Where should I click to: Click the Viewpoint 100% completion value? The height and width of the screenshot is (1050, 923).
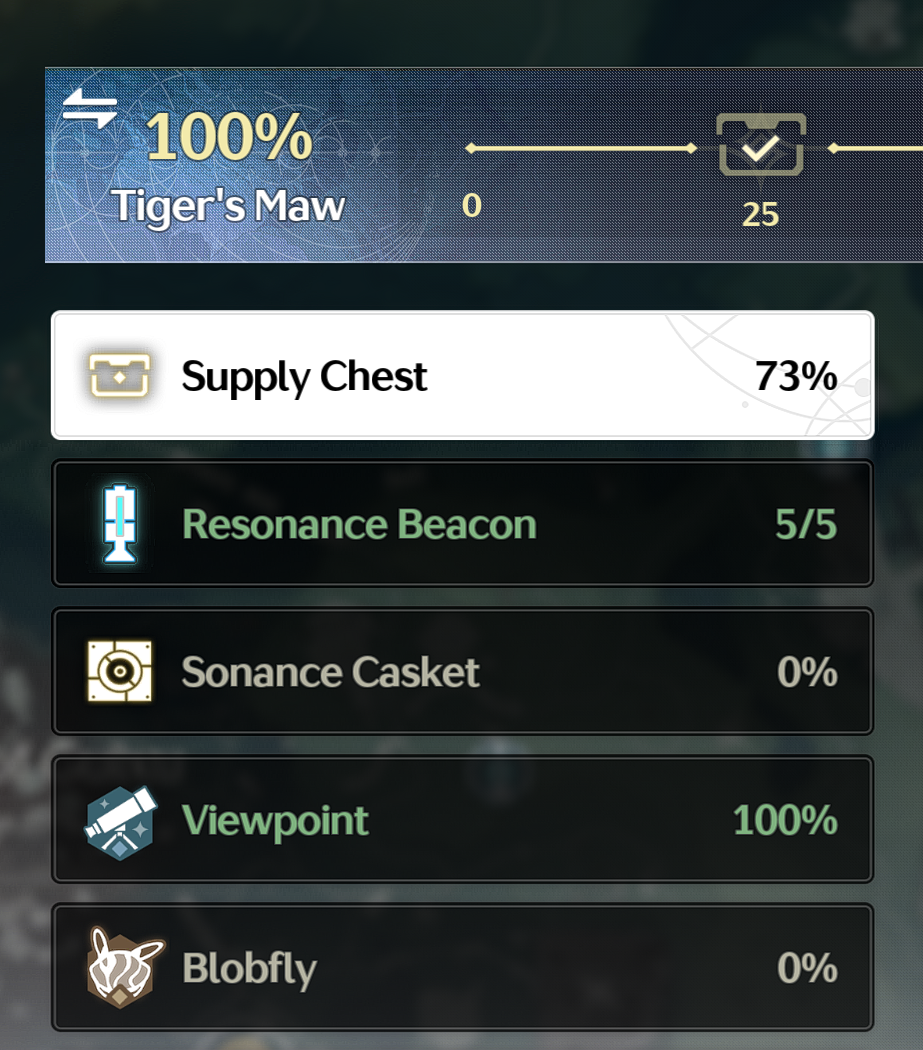(x=785, y=820)
